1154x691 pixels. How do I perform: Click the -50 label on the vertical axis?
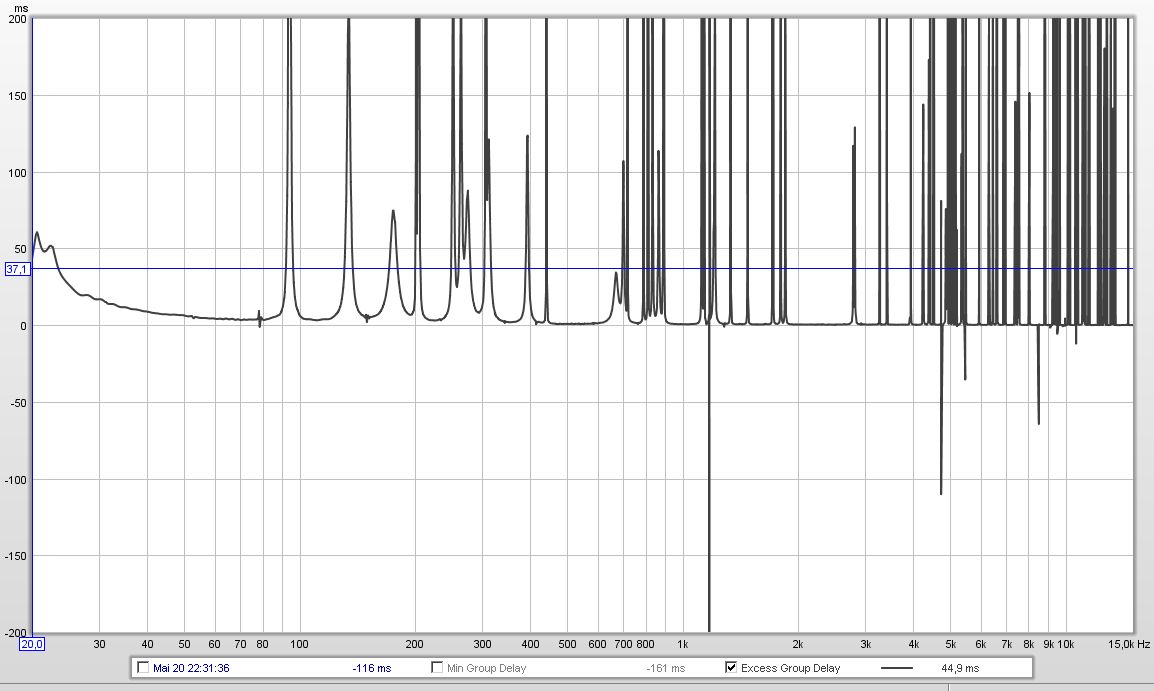pos(16,403)
